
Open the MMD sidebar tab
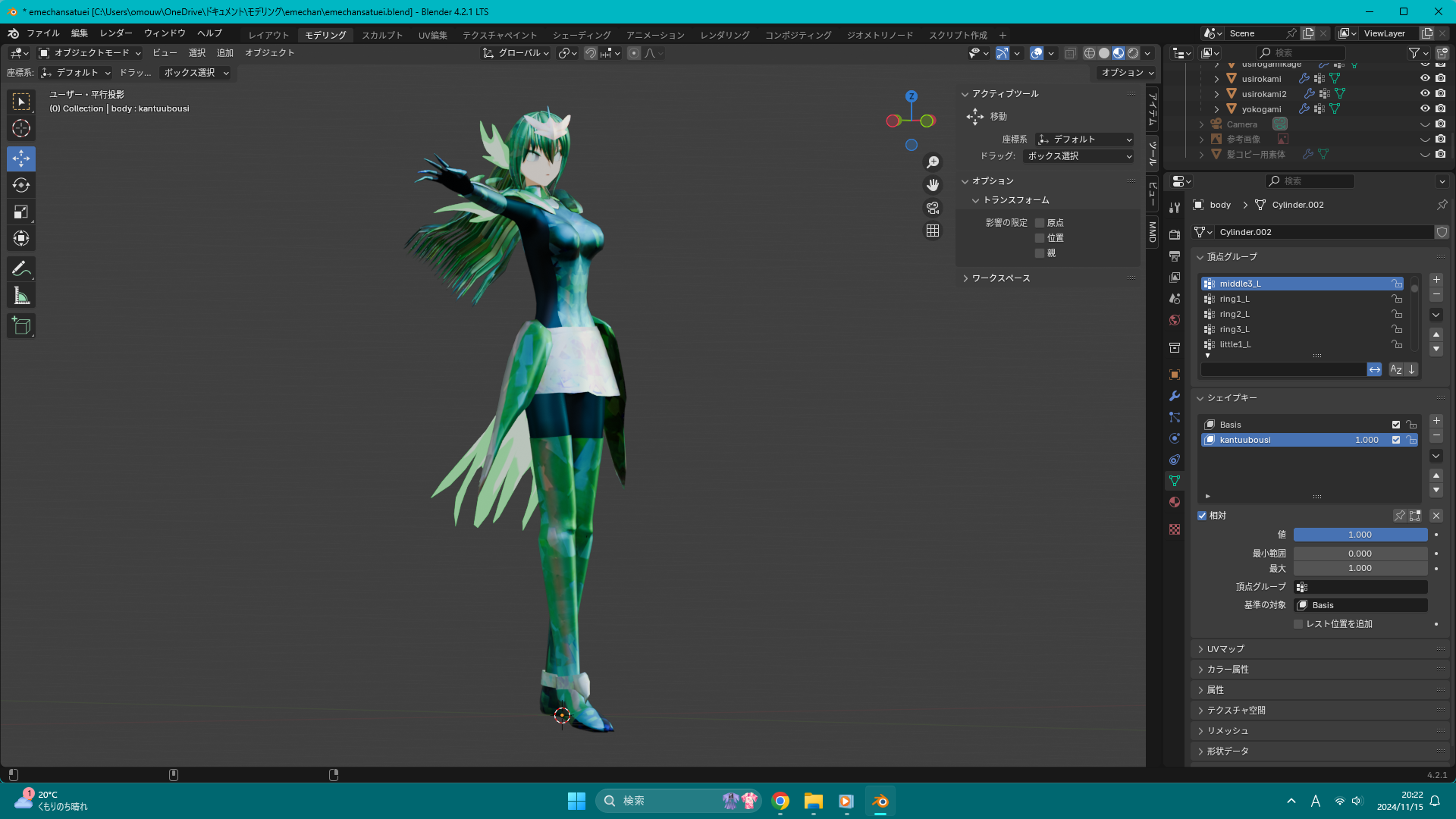coord(1153,231)
